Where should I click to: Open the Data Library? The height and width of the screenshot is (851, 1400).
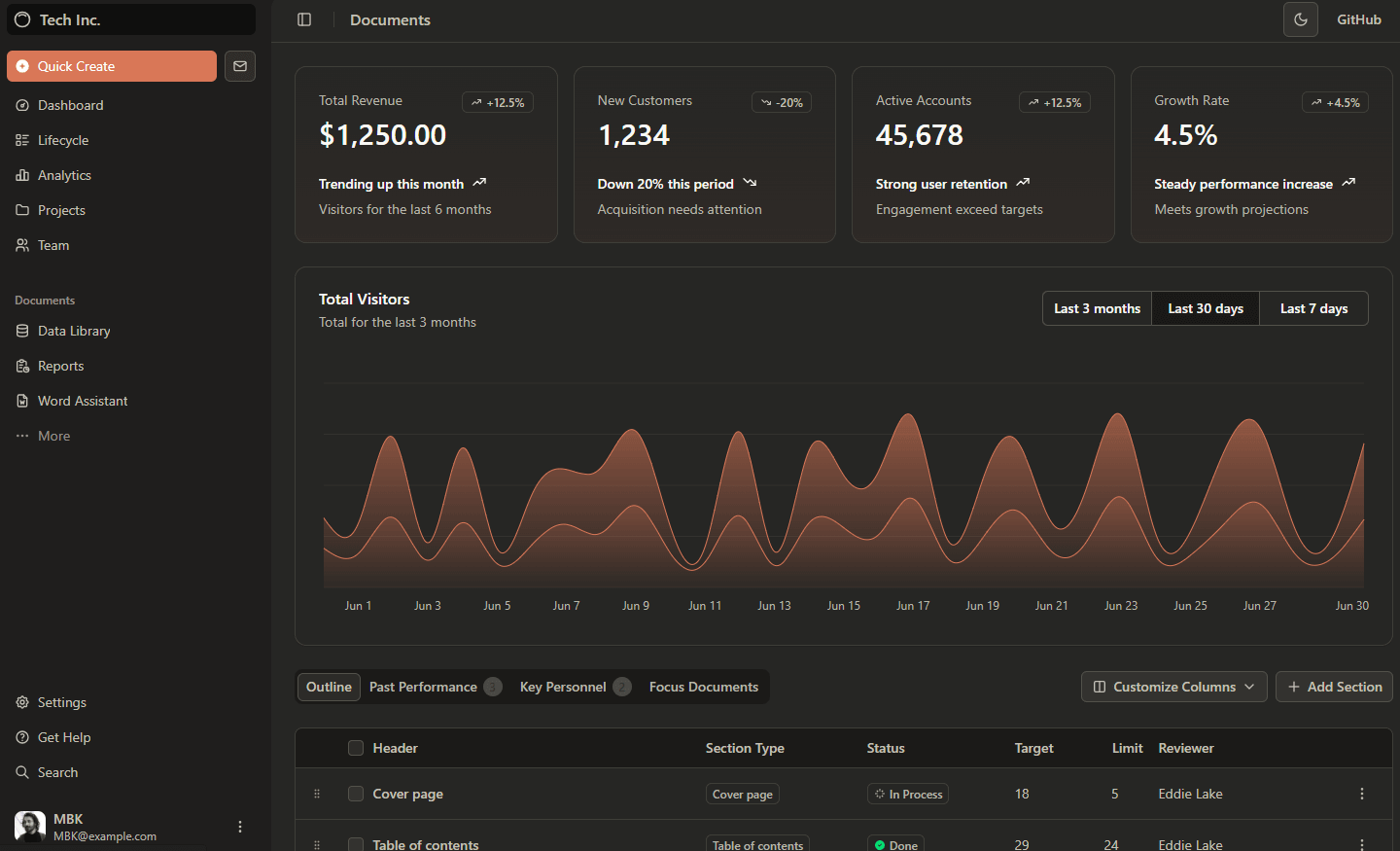point(73,331)
